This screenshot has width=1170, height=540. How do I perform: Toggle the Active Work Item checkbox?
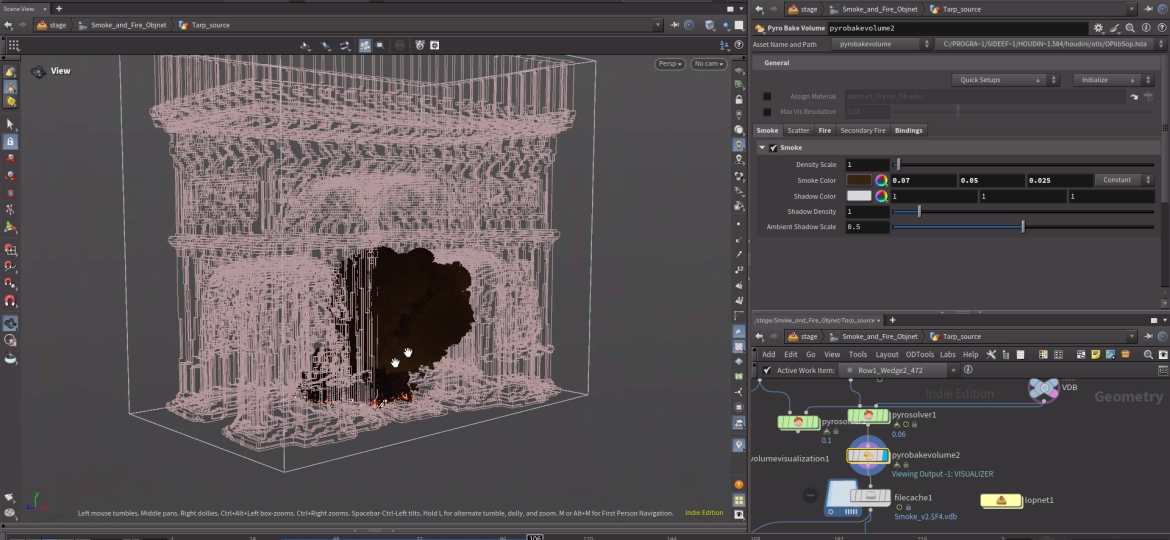click(767, 370)
